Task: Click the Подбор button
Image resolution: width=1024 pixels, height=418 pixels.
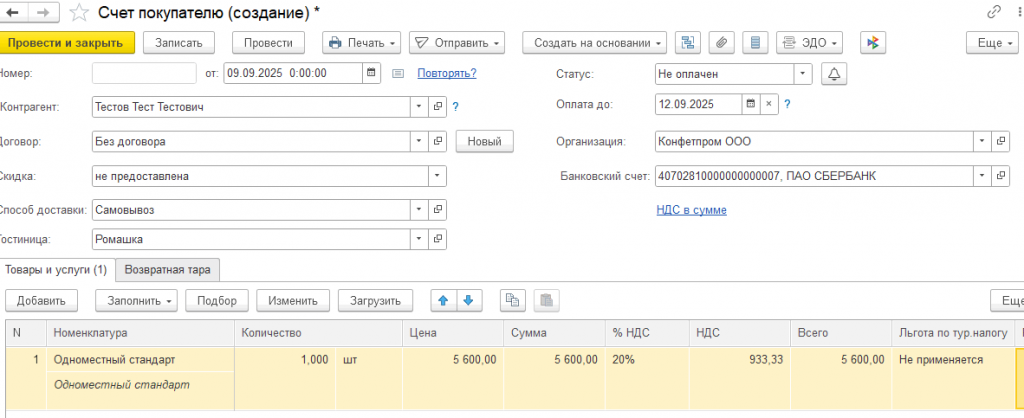Action: pos(217,300)
